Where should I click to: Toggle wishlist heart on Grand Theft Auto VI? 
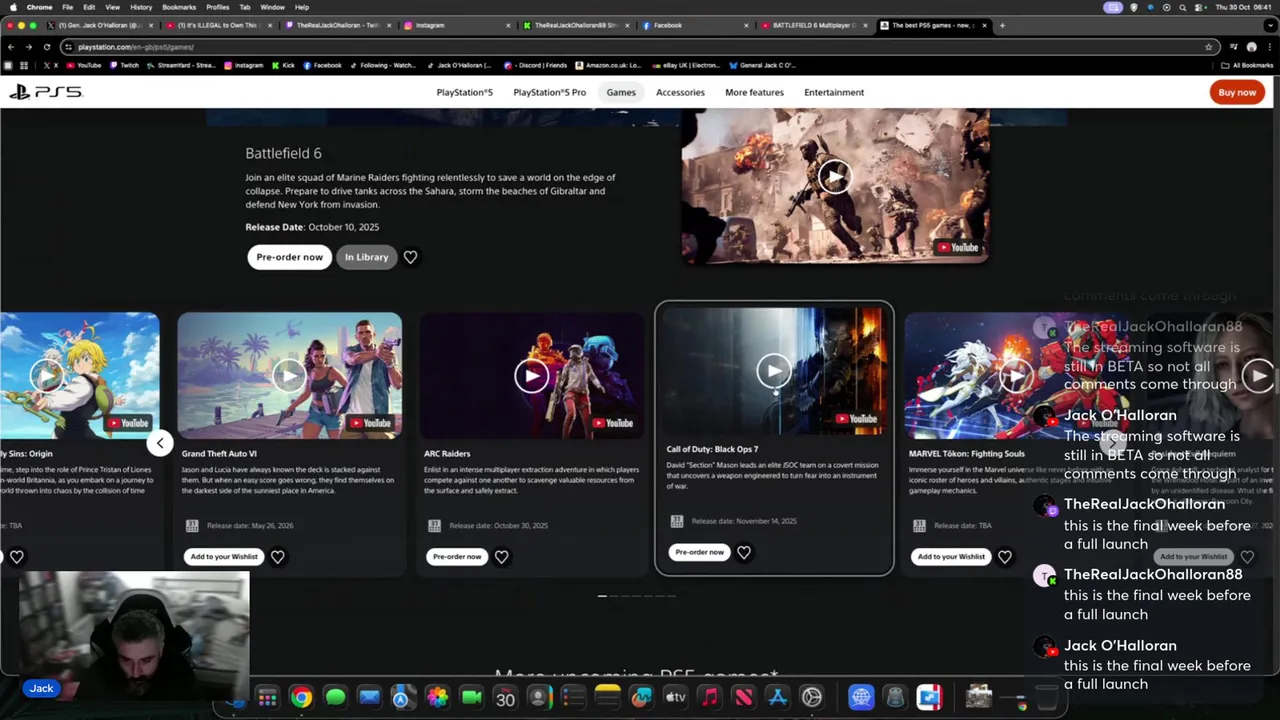click(278, 556)
